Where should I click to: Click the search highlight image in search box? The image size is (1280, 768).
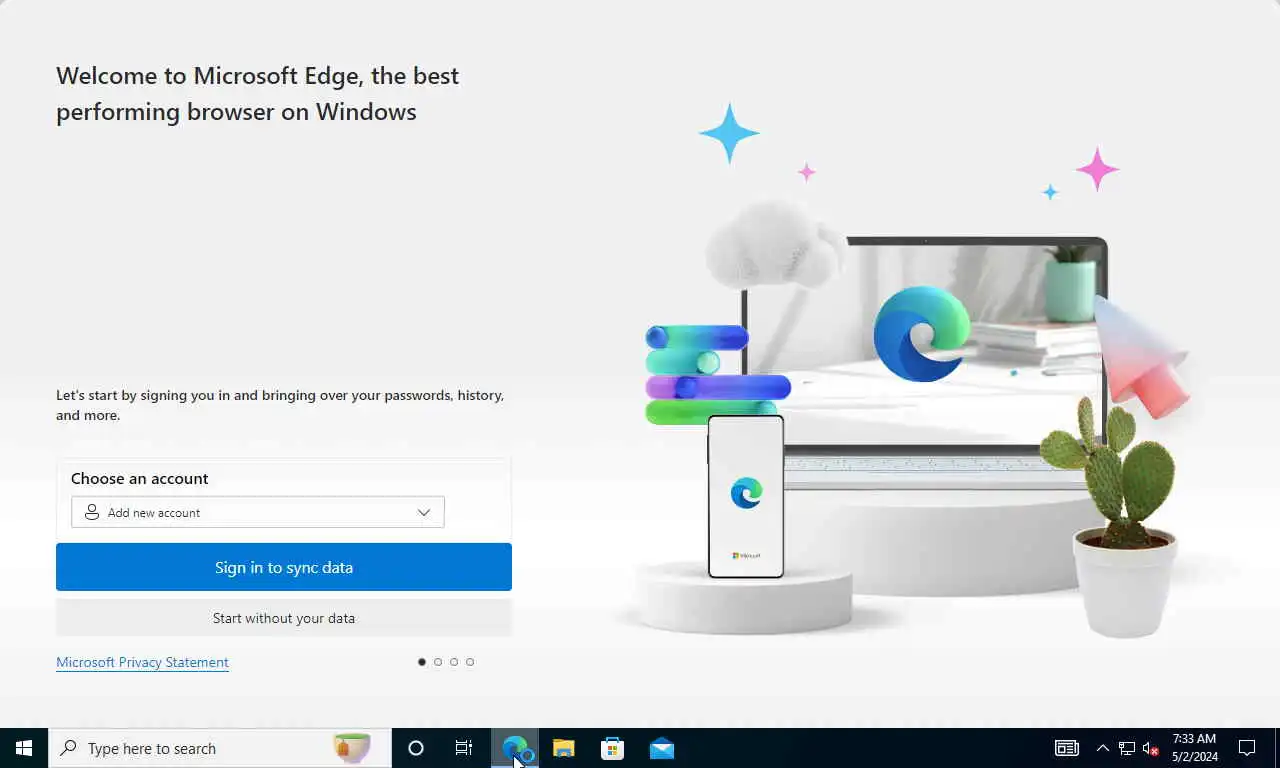pyautogui.click(x=352, y=748)
